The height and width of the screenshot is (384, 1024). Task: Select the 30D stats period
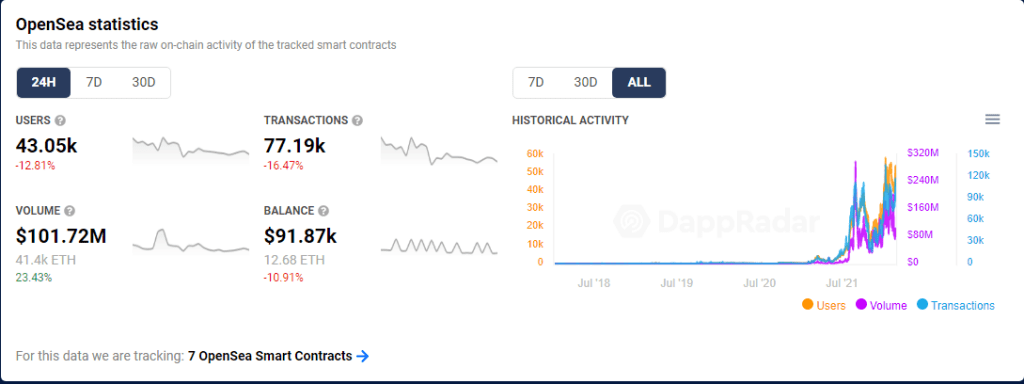(143, 83)
